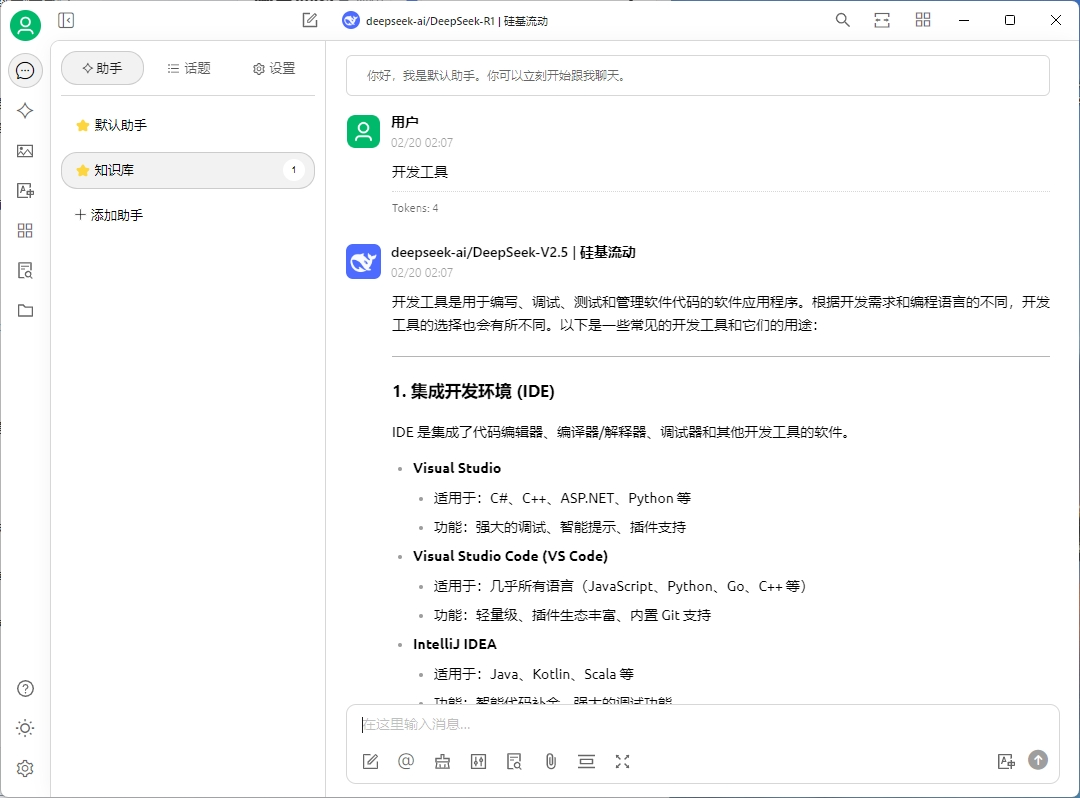
Task: Click the DeepSeek-V2.5 model avatar
Action: pos(364,262)
